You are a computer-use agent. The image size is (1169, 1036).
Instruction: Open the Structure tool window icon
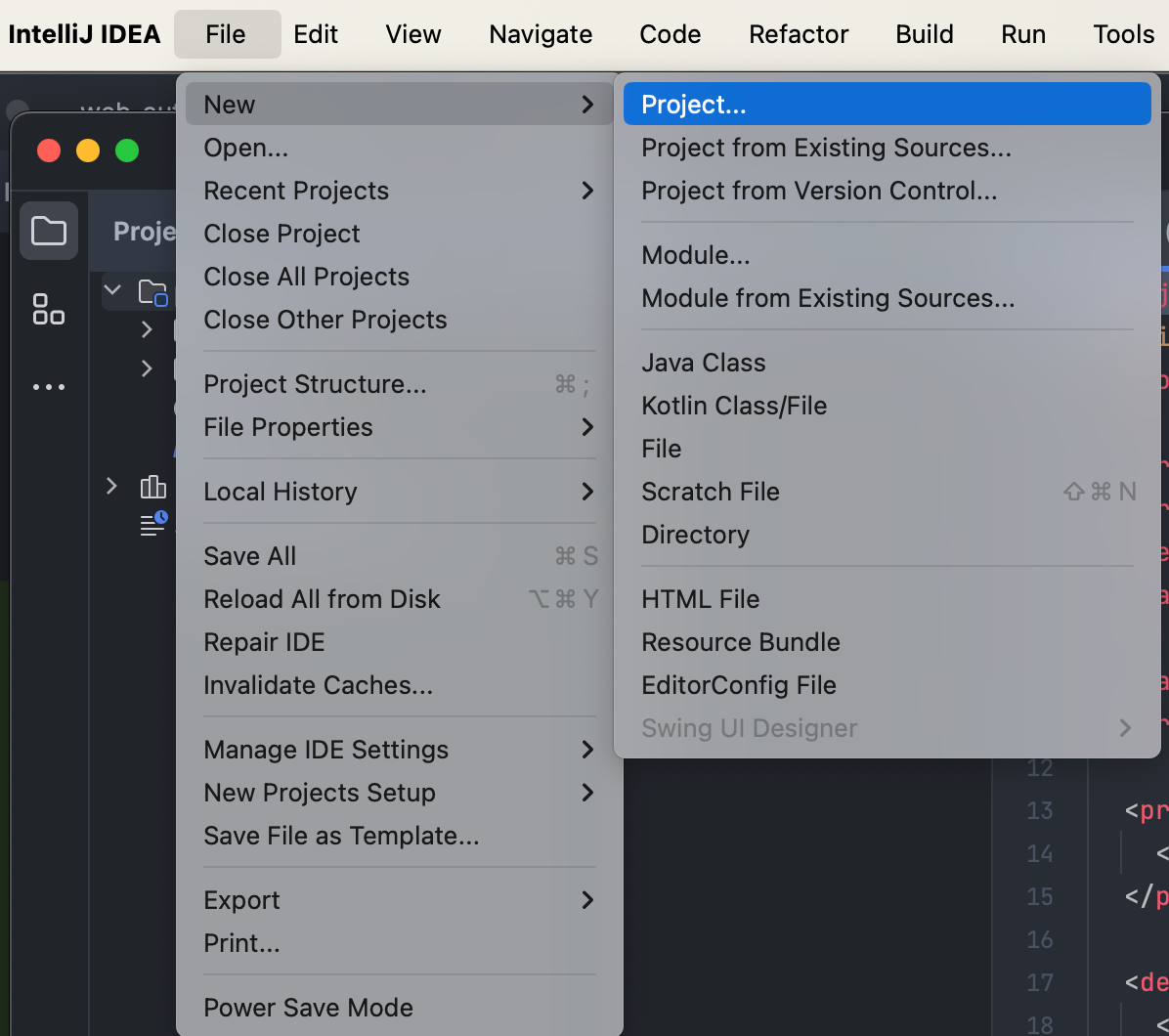[49, 309]
